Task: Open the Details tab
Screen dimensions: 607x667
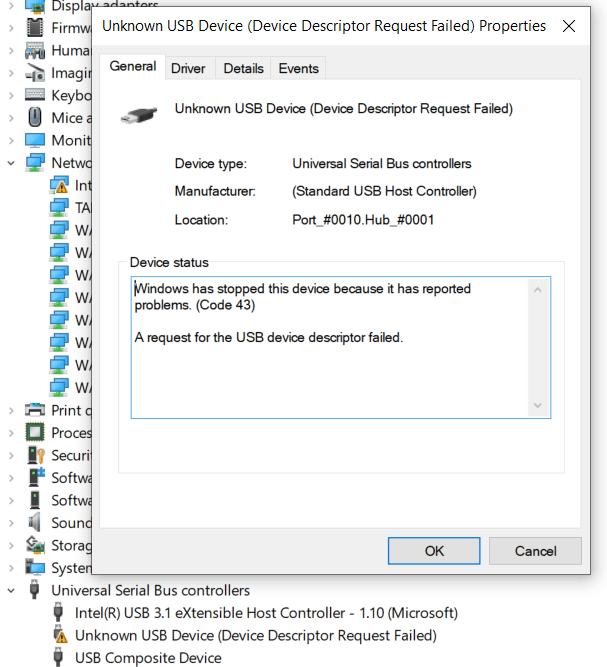Action: 243,68
